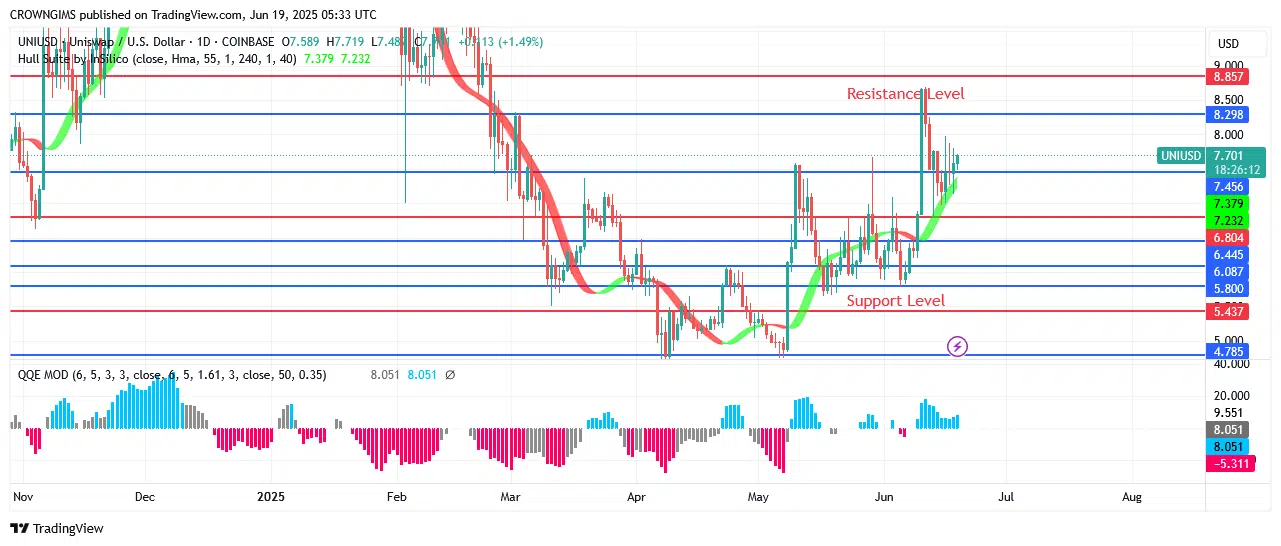Image resolution: width=1281 pixels, height=546 pixels.
Task: Click the Jun label on time axis
Action: tap(883, 496)
